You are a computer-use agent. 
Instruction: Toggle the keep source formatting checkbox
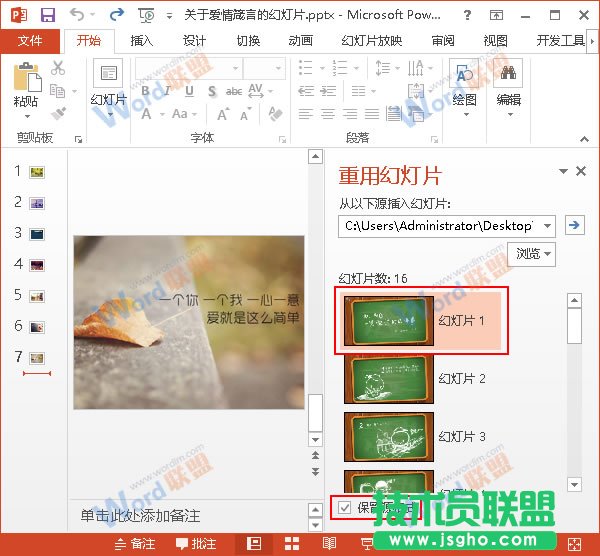pos(345,508)
